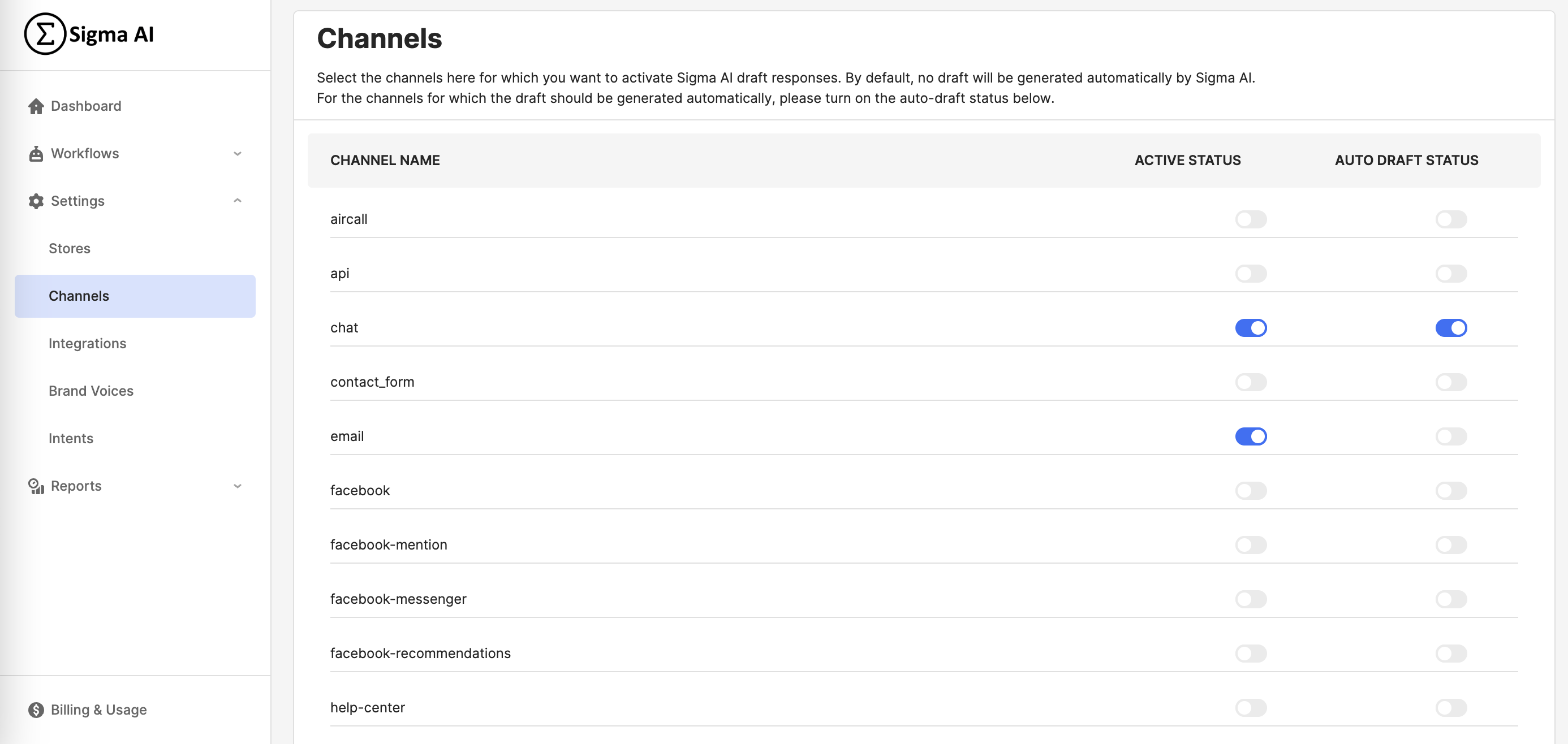Enable email auto draft status toggle
1568x744 pixels.
[x=1451, y=436]
